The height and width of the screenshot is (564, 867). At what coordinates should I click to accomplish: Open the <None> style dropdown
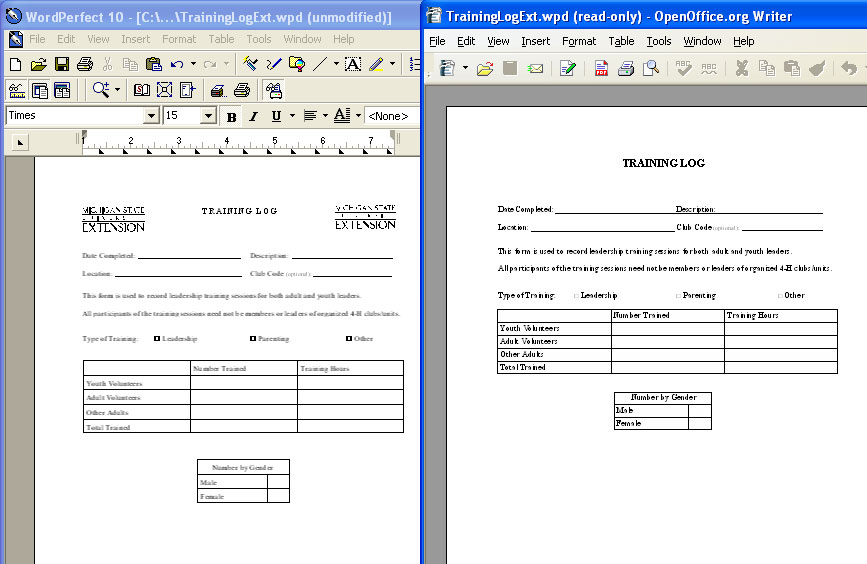click(388, 116)
